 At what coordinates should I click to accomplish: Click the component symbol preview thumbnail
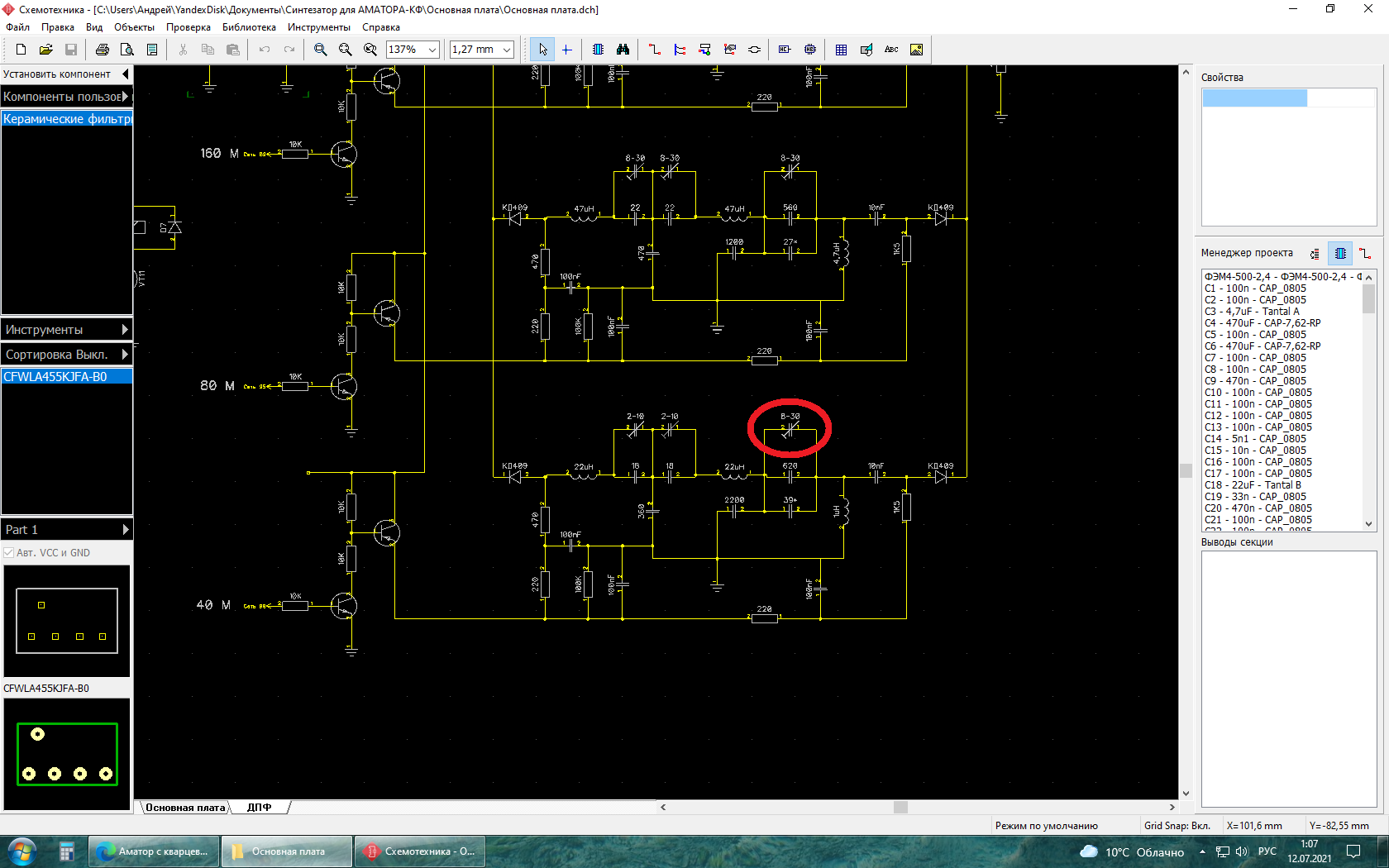(67, 621)
